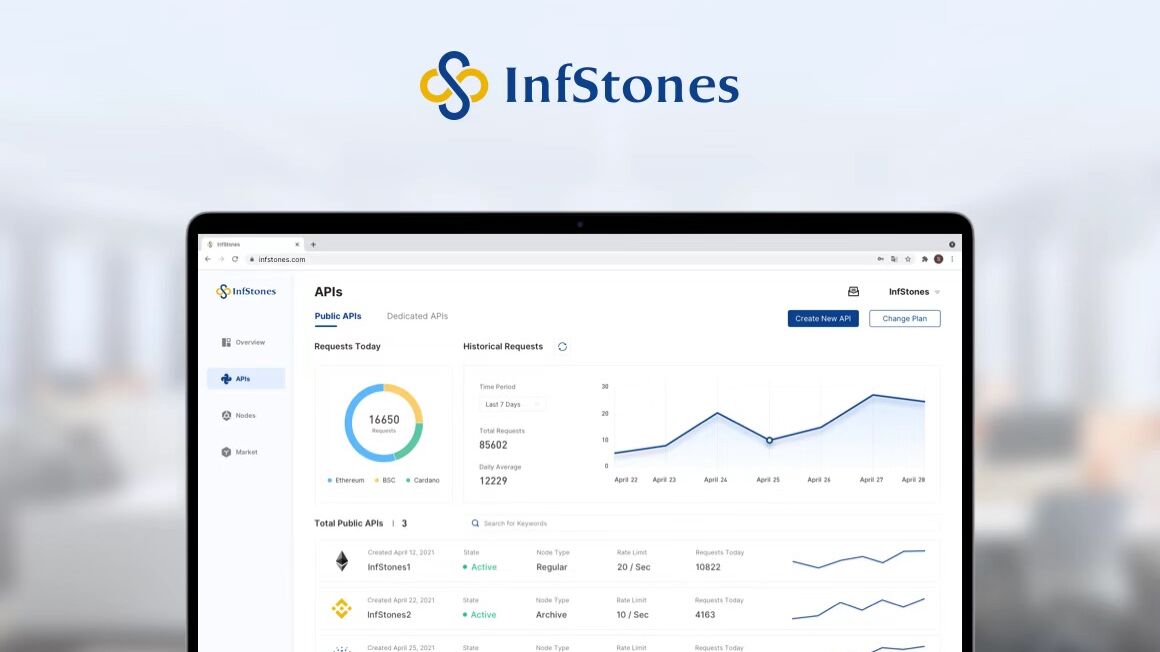The height and width of the screenshot is (652, 1160).
Task: Click the browser forward arrow
Action: point(221,259)
